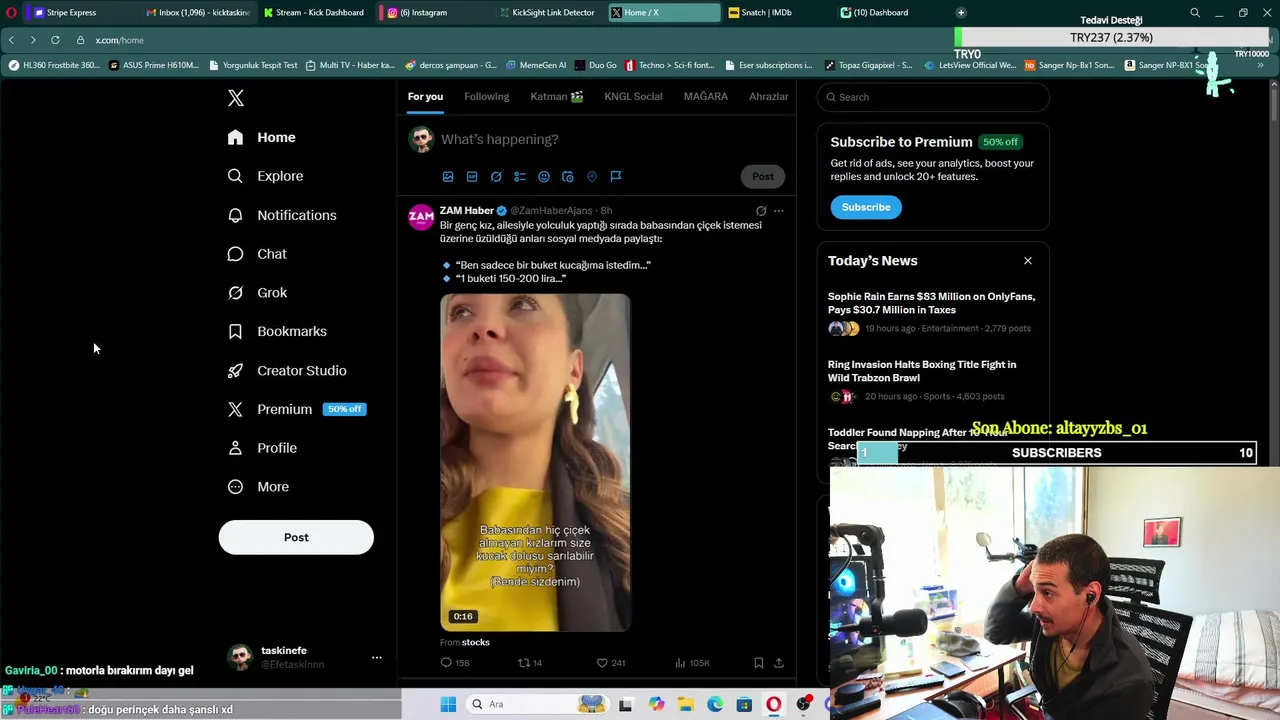This screenshot has width=1280, height=720.
Task: Open the stocks source link
Action: pos(476,642)
